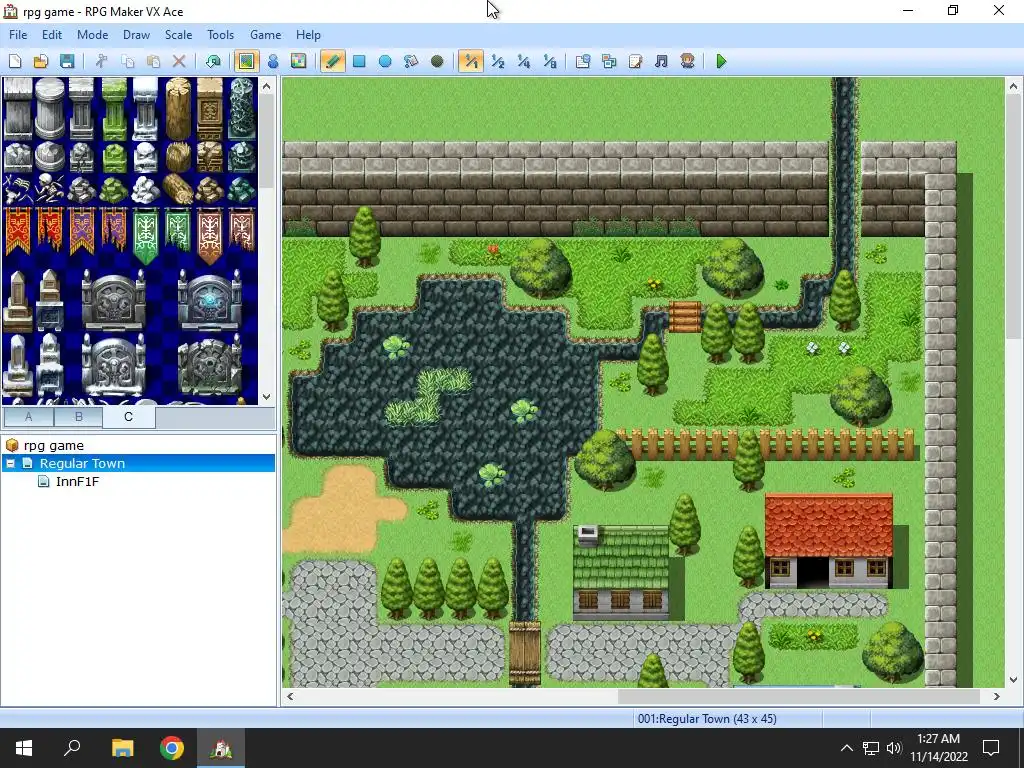Open the Character Generator icon
The width and height of the screenshot is (1024, 768).
[x=687, y=61]
